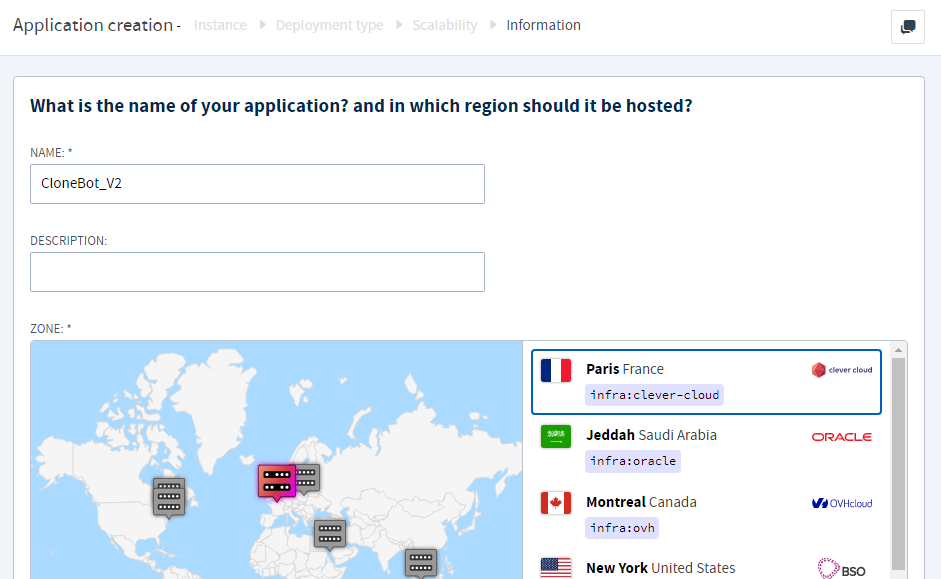Click the North America server marker on map
This screenshot has width=941, height=579.
tap(169, 498)
